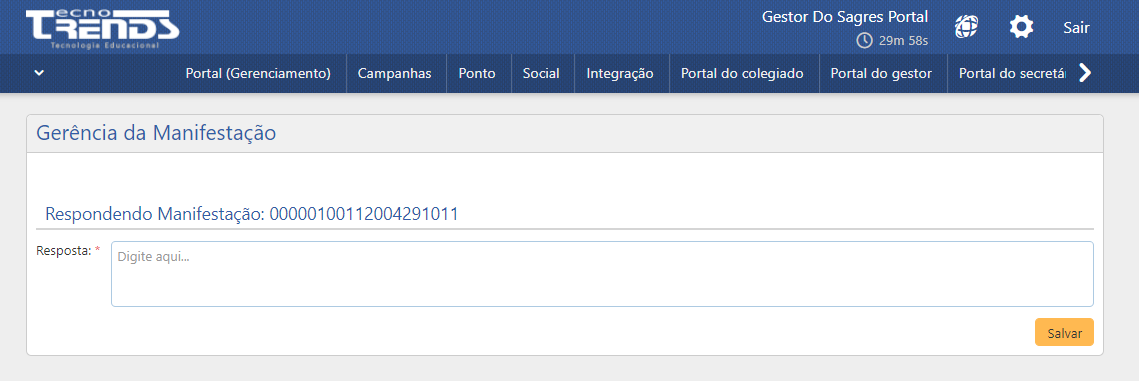Open the partly hidden Portal do secretário menu
Image resolution: width=1139 pixels, height=381 pixels.
[x=1012, y=73]
